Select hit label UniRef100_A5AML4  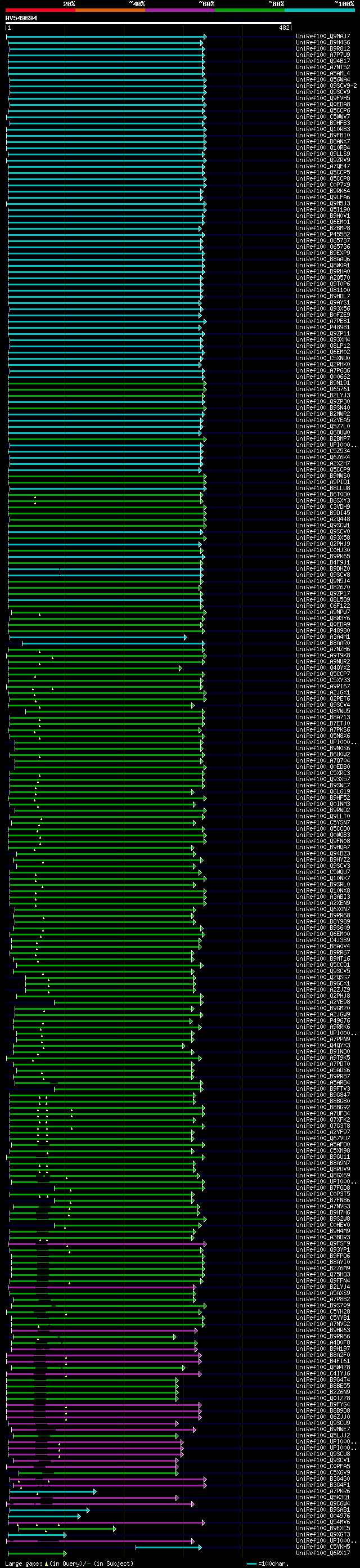tap(323, 74)
